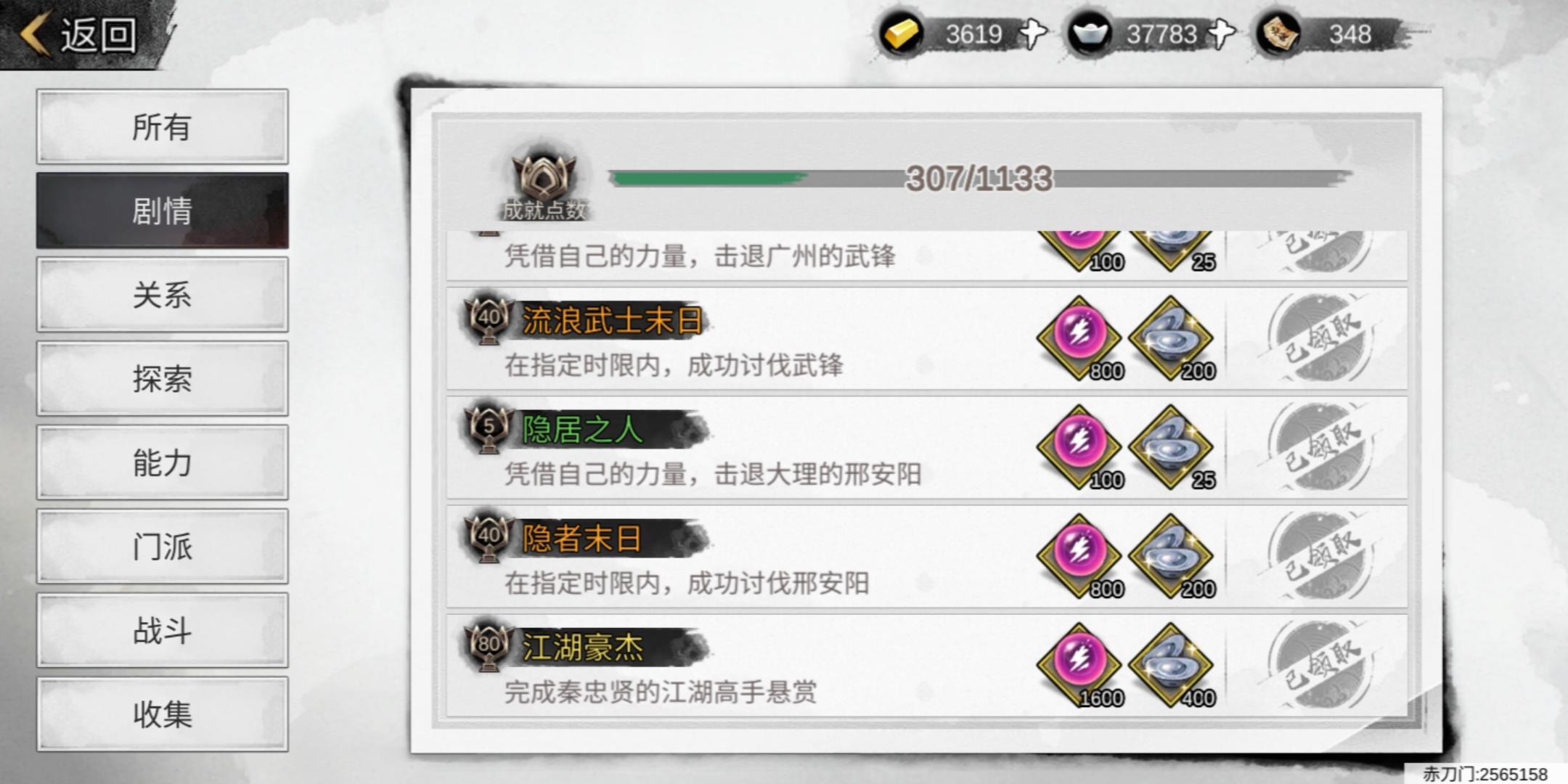Image resolution: width=1568 pixels, height=784 pixels.
Task: Select the 所有 category tab
Action: 162,127
